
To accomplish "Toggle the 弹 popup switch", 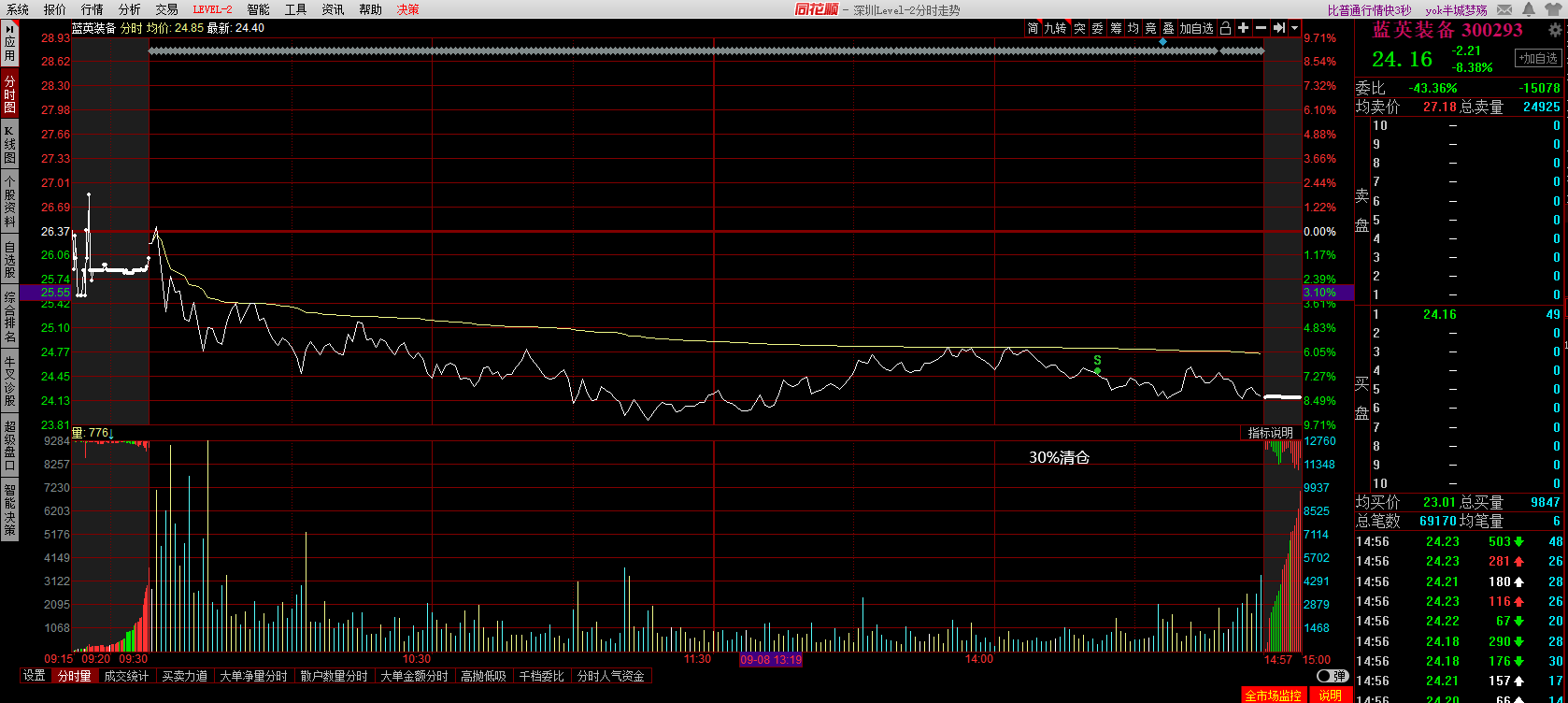I will (x=1333, y=676).
